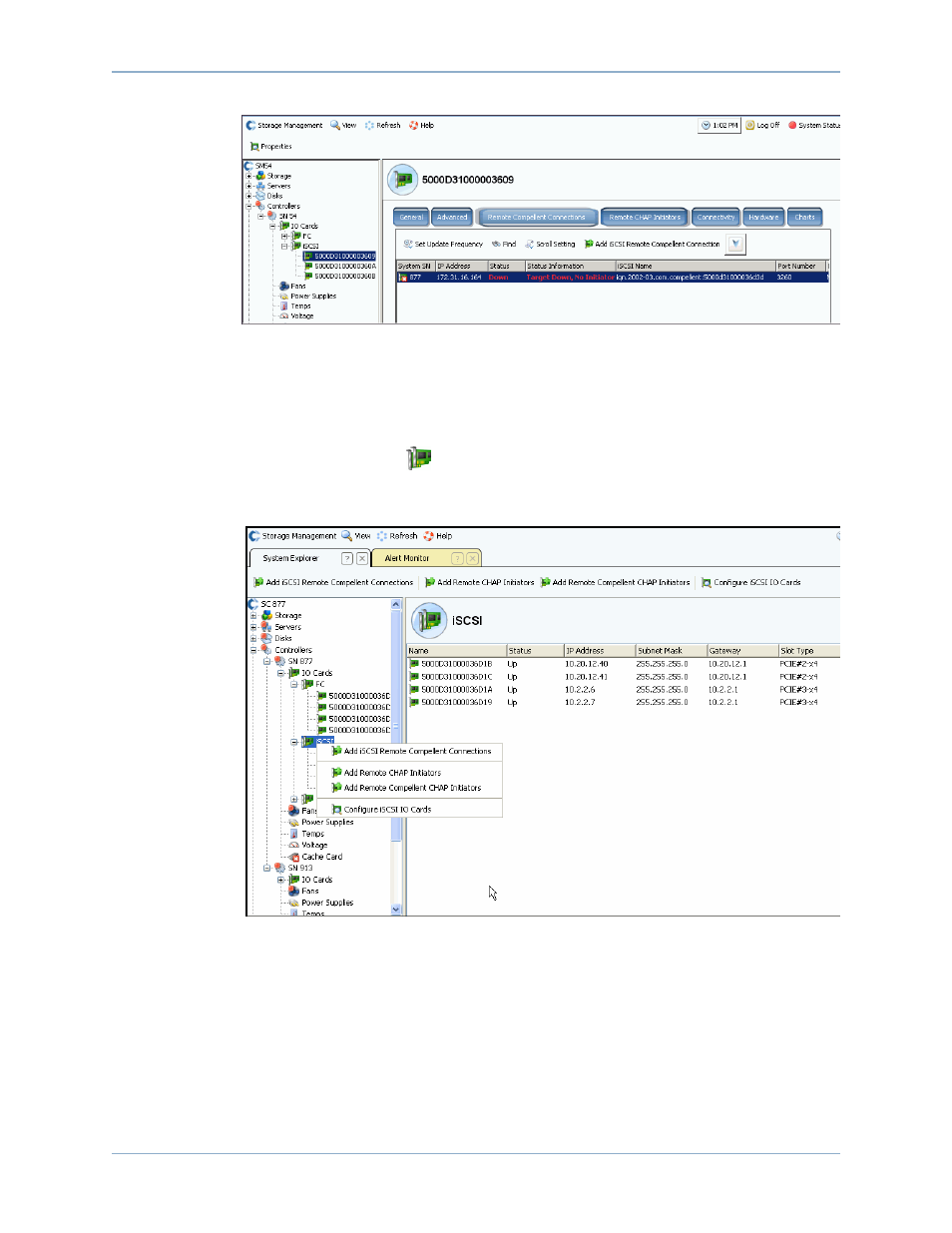Click the Port Number column header

pos(800,267)
